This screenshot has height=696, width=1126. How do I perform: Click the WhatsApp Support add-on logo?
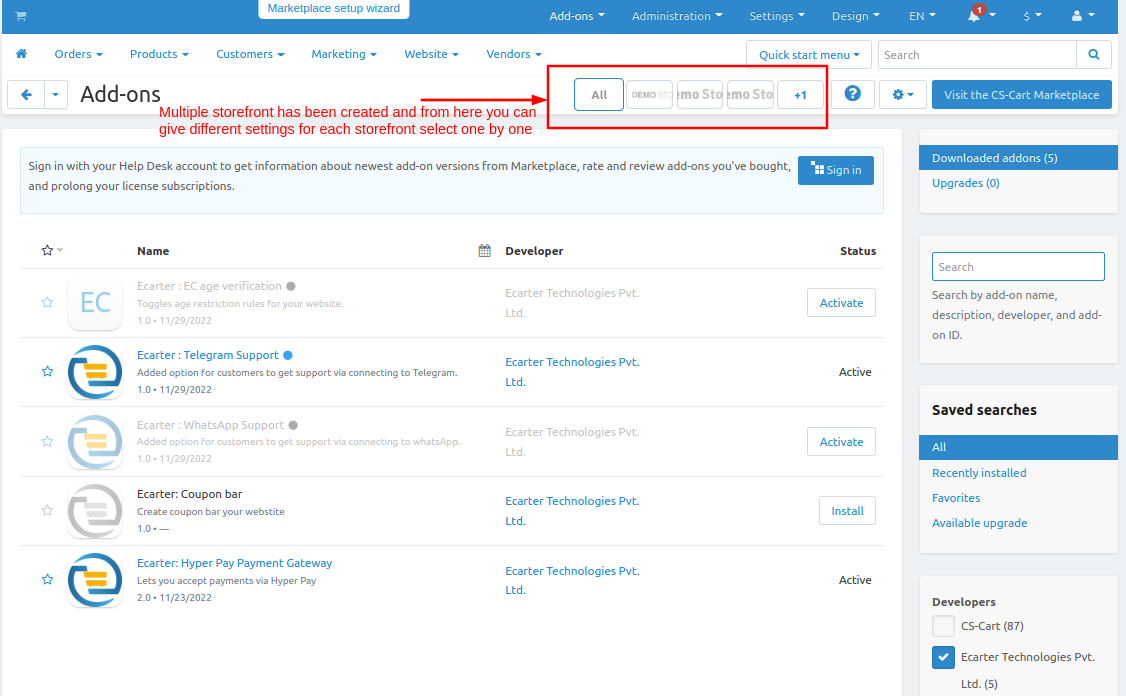click(x=95, y=442)
